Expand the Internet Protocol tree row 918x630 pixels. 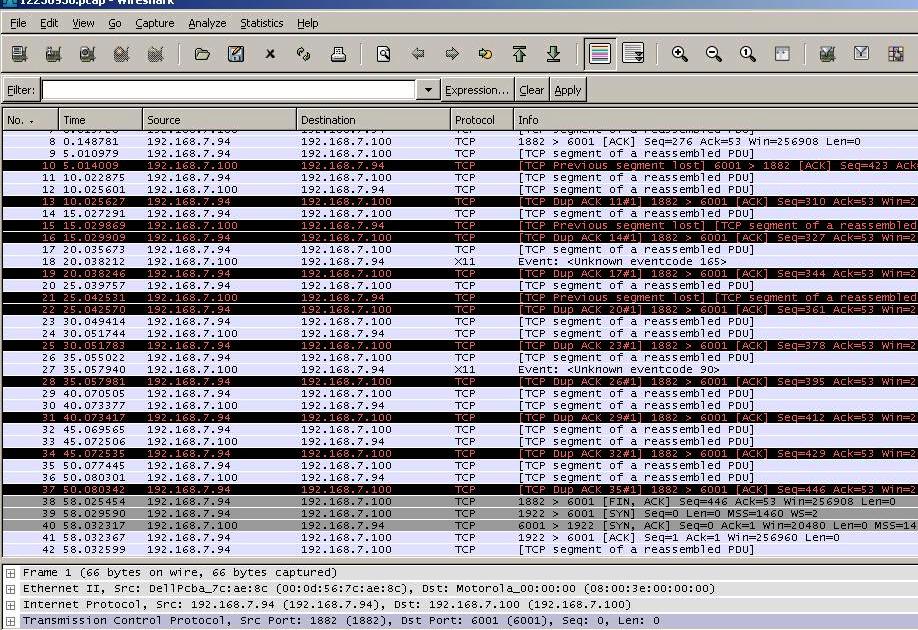10,605
